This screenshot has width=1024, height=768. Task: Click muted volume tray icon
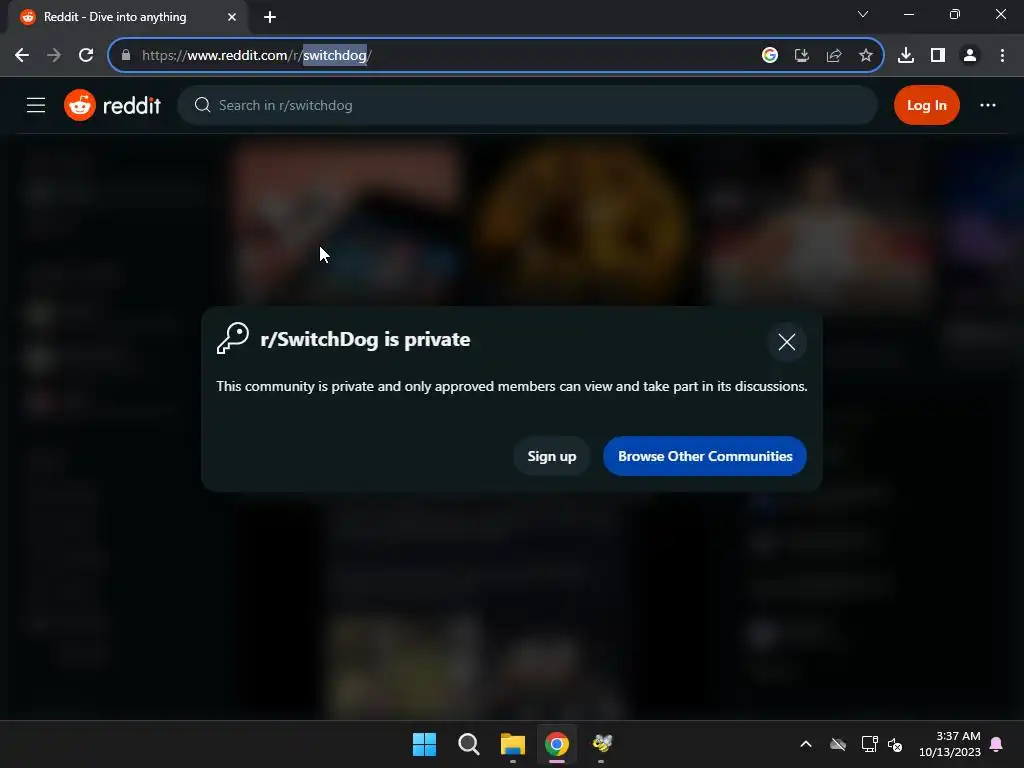click(895, 744)
